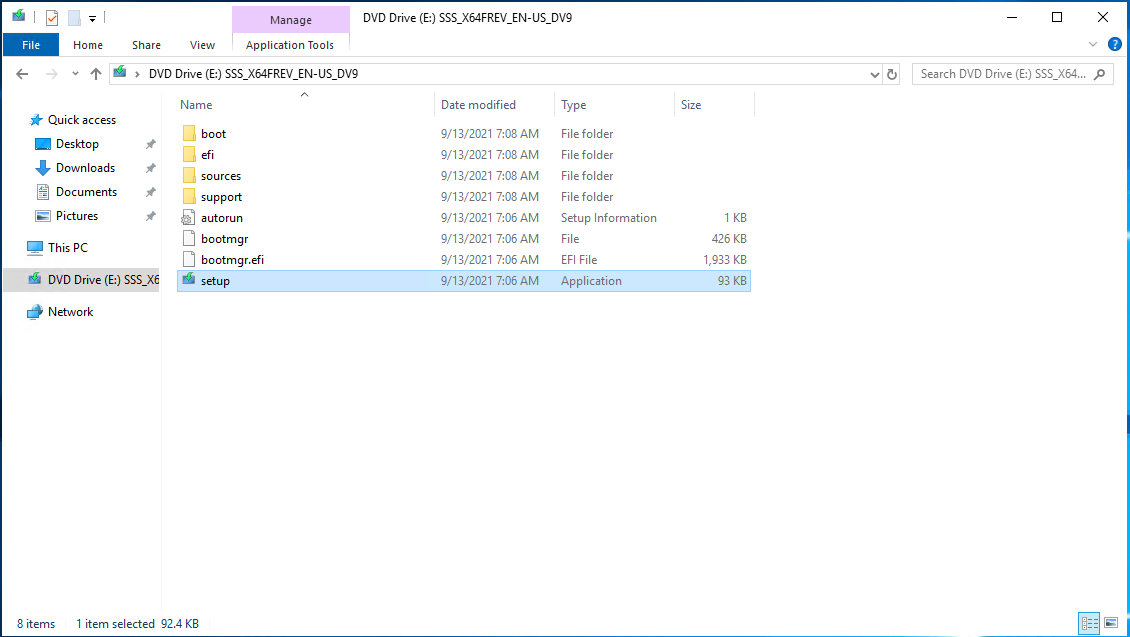Open Downloads in Quick access
Screen dimensions: 1130x637
[x=85, y=167]
